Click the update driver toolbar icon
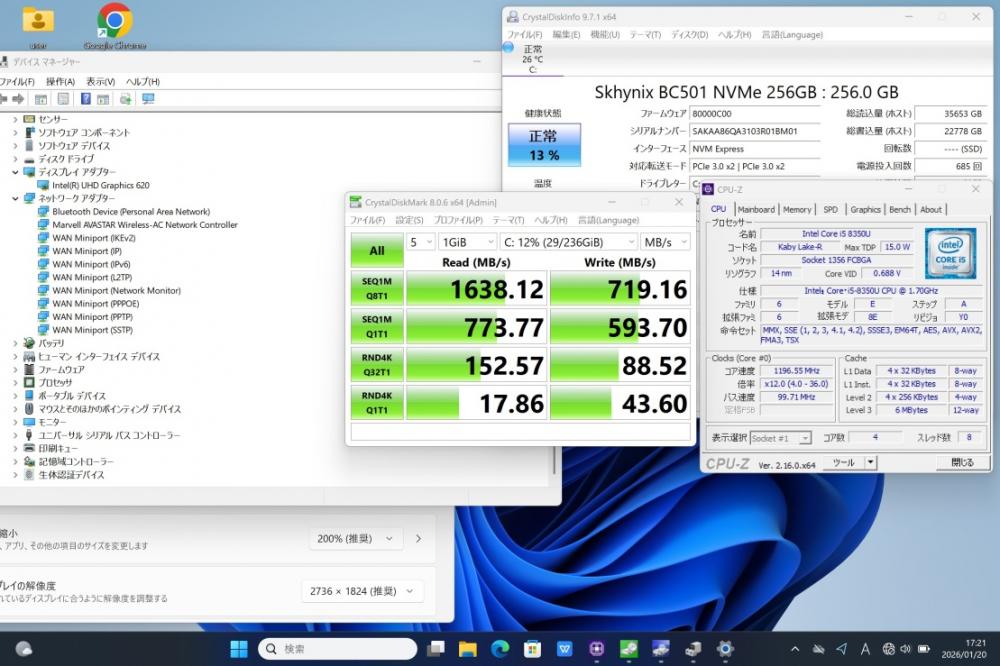Image resolution: width=1000 pixels, height=666 pixels. 126,99
